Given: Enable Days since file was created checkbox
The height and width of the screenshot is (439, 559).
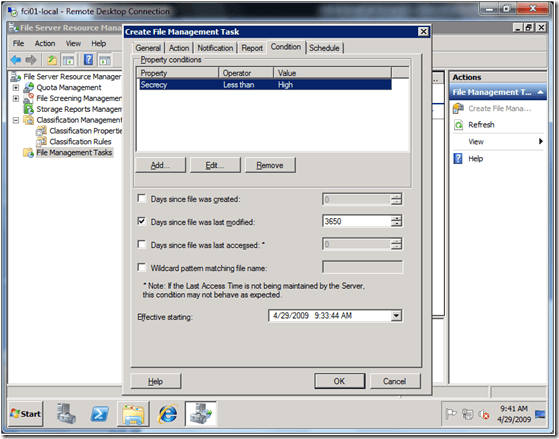Looking at the screenshot, I should 142,198.
